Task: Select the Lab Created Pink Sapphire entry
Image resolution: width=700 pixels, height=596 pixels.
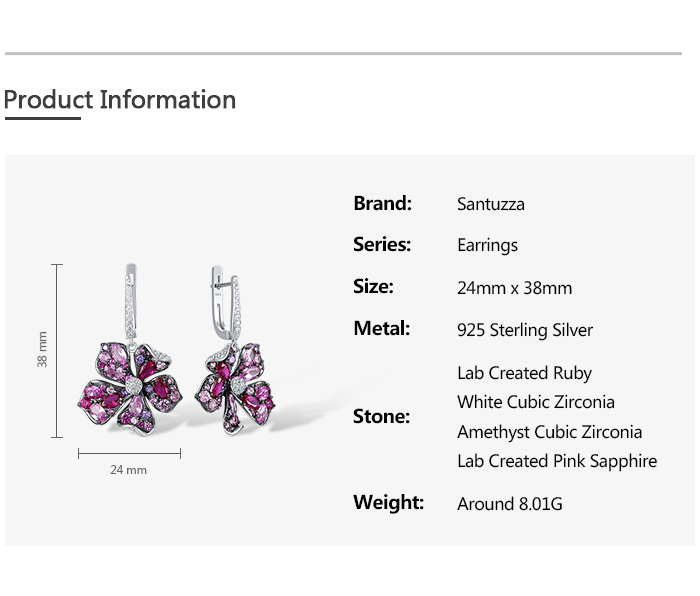Action: tap(557, 461)
